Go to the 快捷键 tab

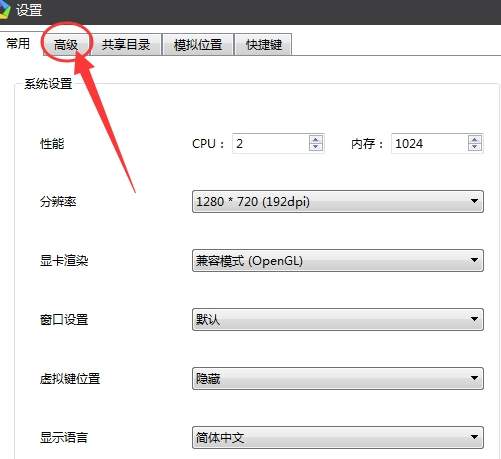point(263,44)
